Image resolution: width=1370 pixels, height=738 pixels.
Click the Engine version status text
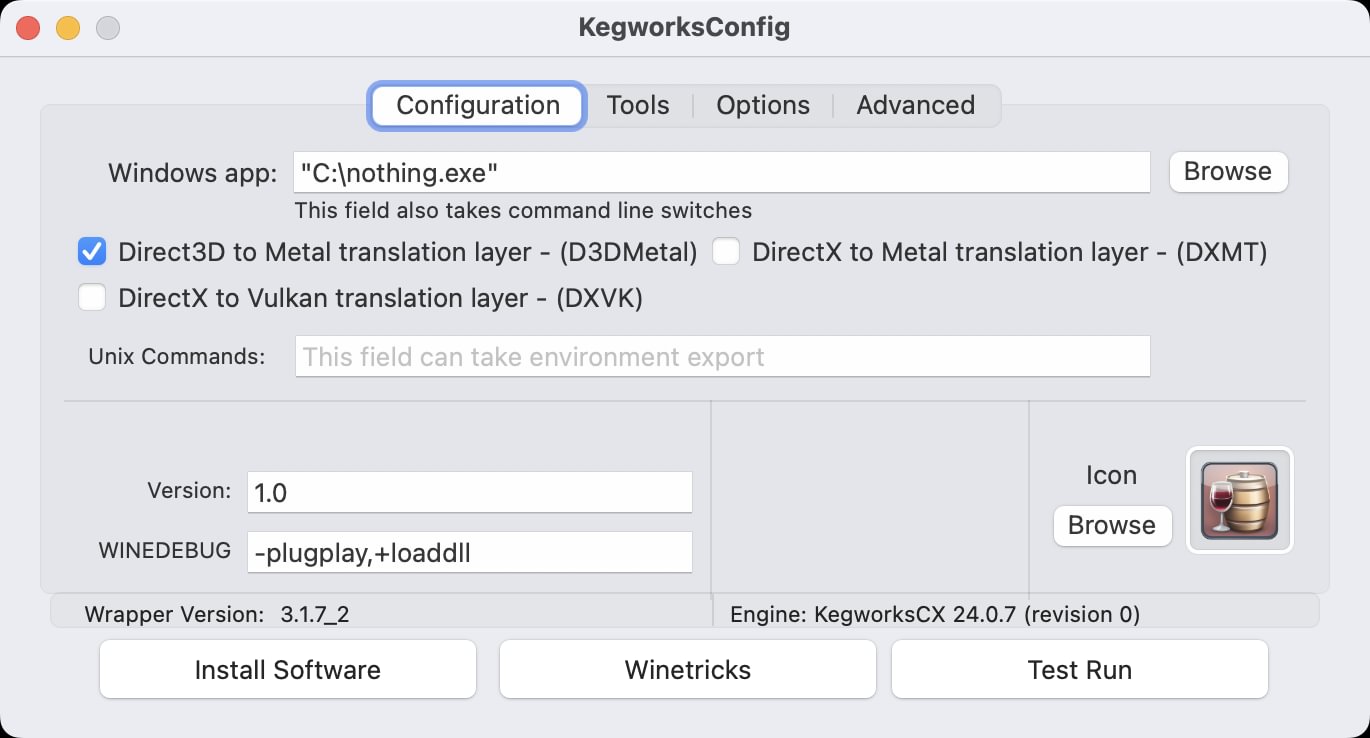click(935, 614)
